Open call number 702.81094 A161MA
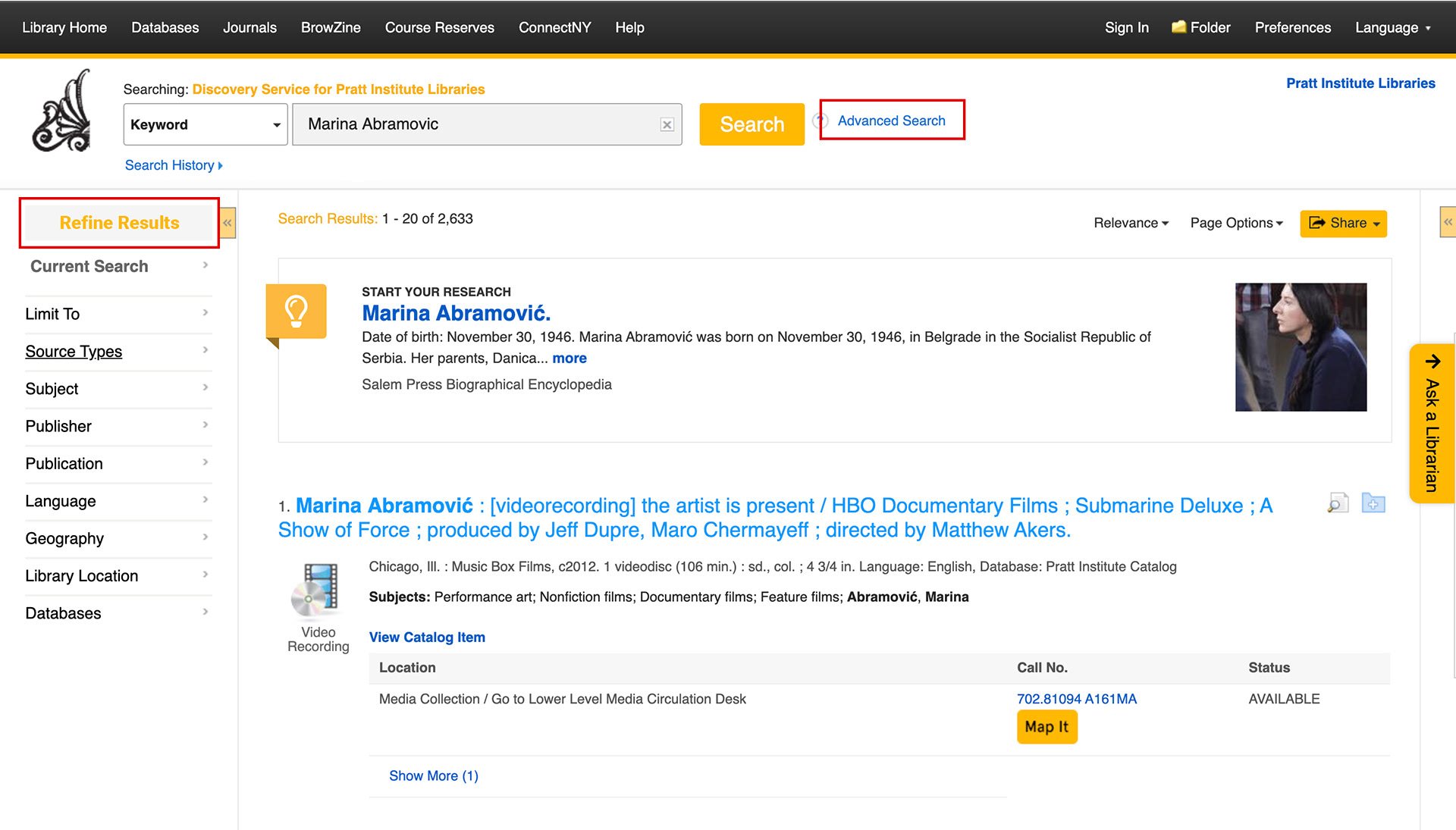Screen dimensions: 1456x830 point(1077,699)
